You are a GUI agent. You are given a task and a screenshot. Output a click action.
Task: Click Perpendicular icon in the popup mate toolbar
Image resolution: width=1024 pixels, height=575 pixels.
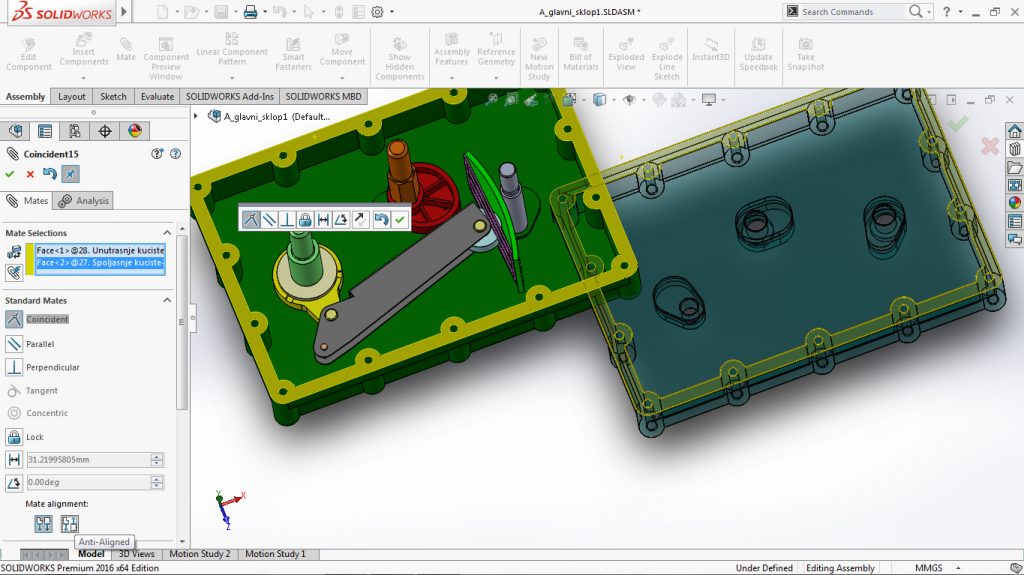287,220
